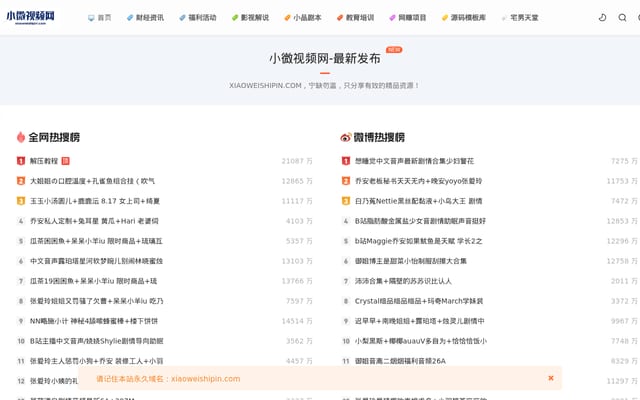640x400 pixels.
Task: Click the rank 2 badge in 全网热搜榜
Action: (21, 181)
